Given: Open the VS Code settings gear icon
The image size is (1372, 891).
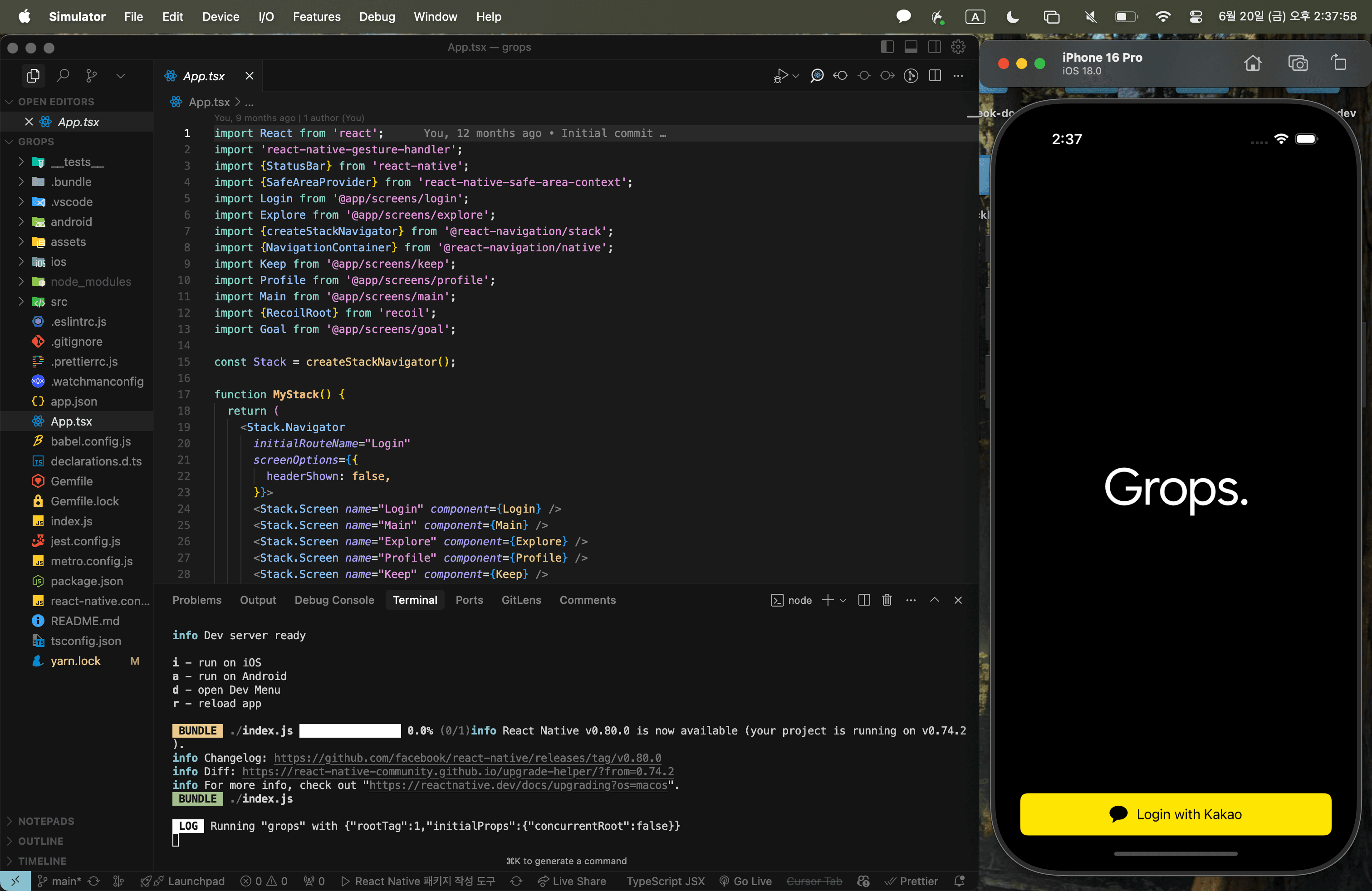Looking at the screenshot, I should click(958, 47).
